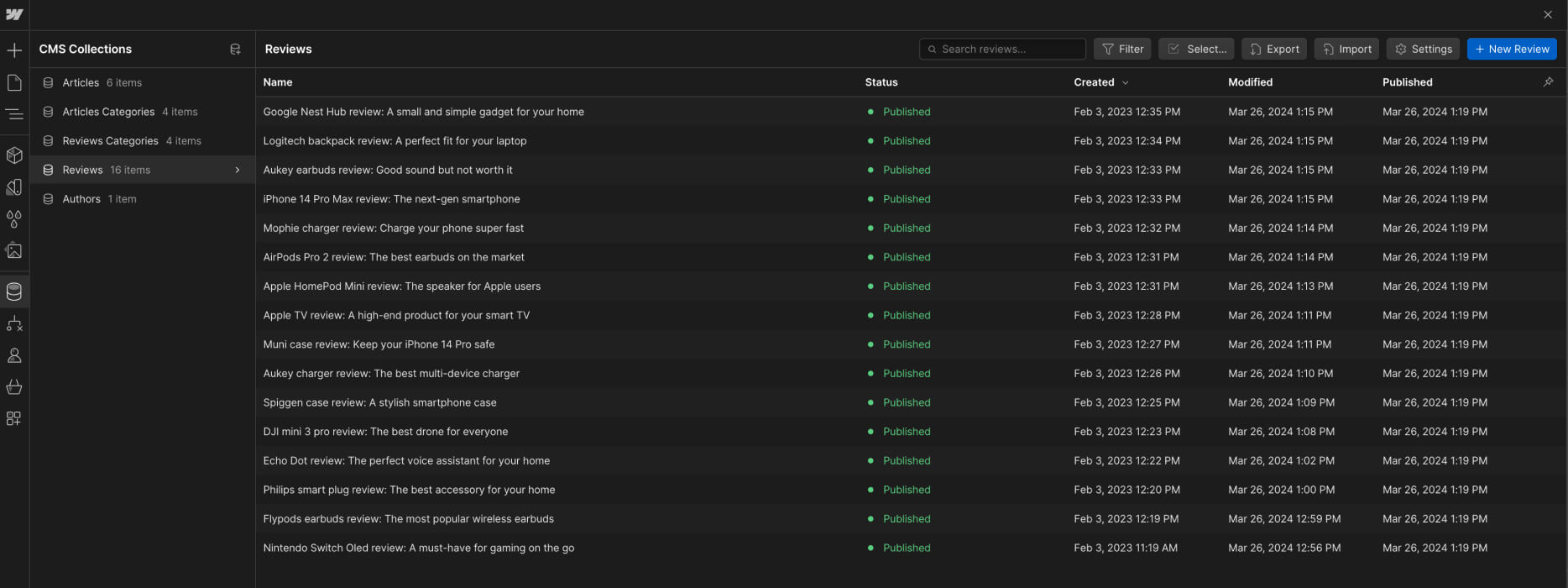This screenshot has width=1568, height=588.
Task: Open Logitech backpack review item
Action: pyautogui.click(x=395, y=141)
